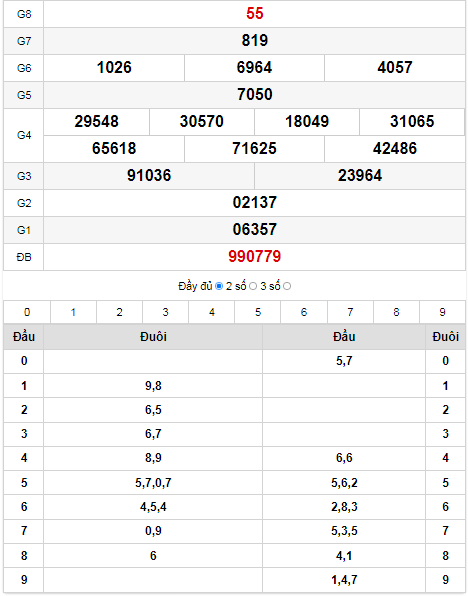Click digit filter 9 in number row

442,312
